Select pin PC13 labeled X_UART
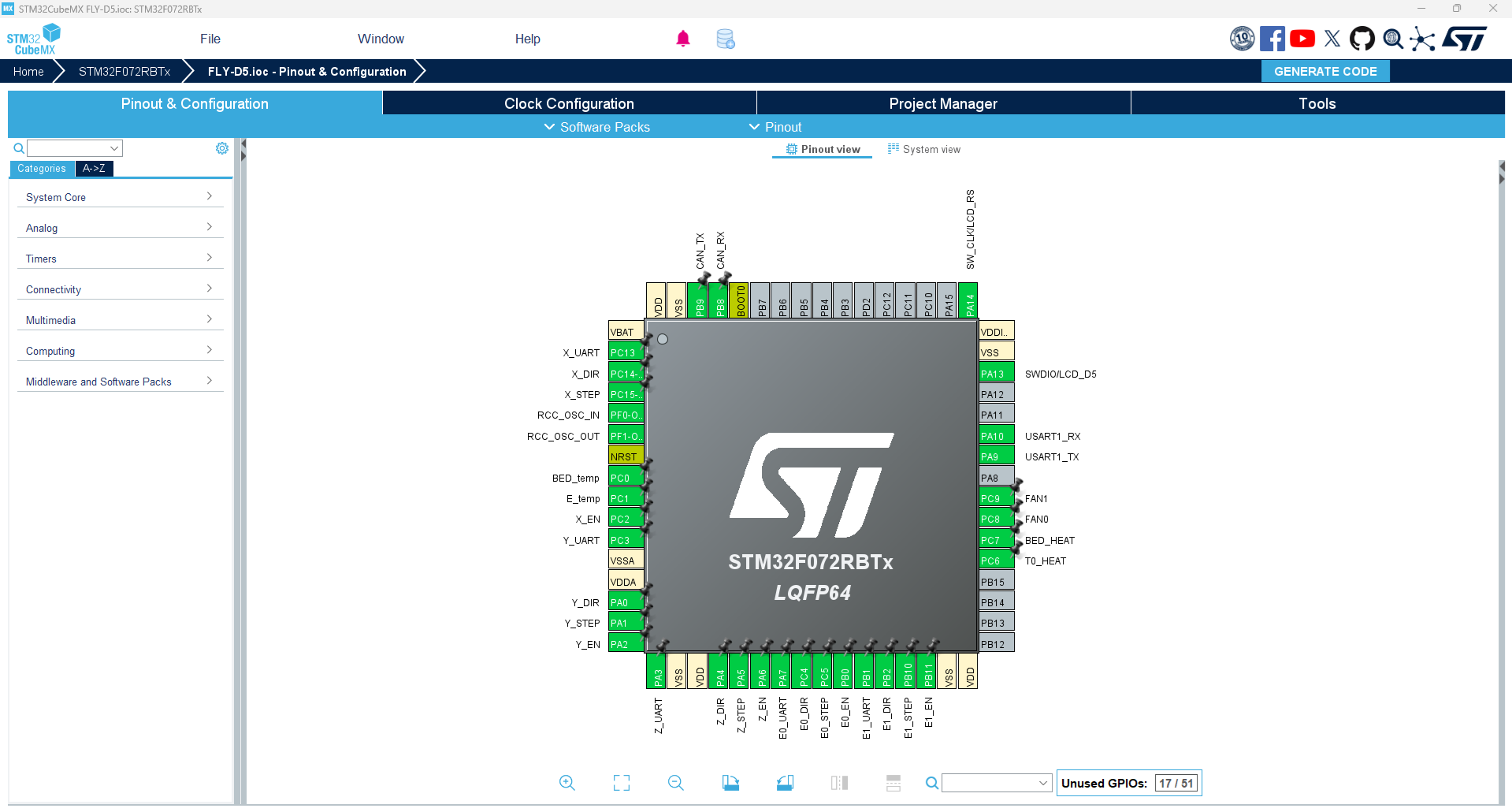The height and width of the screenshot is (812, 1512). [626, 352]
